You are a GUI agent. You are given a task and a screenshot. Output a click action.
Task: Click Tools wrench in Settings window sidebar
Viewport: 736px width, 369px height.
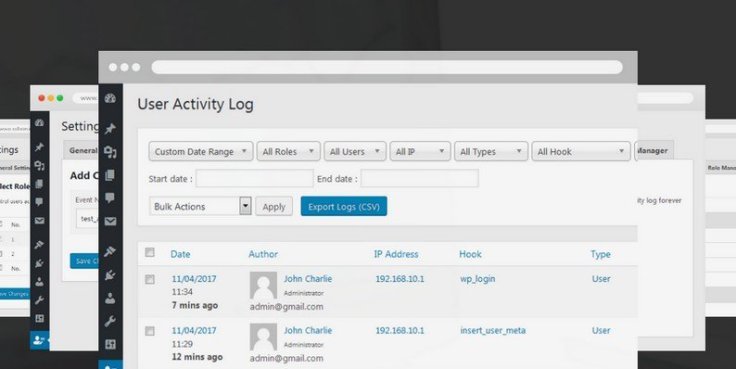pyautogui.click(x=39, y=300)
